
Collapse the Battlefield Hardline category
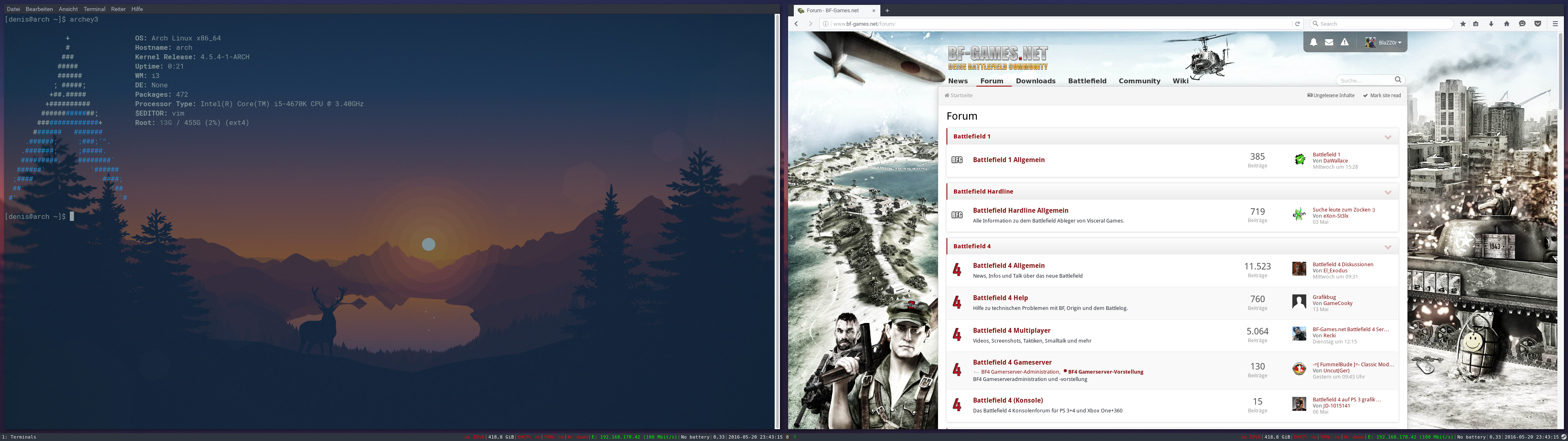1388,192
